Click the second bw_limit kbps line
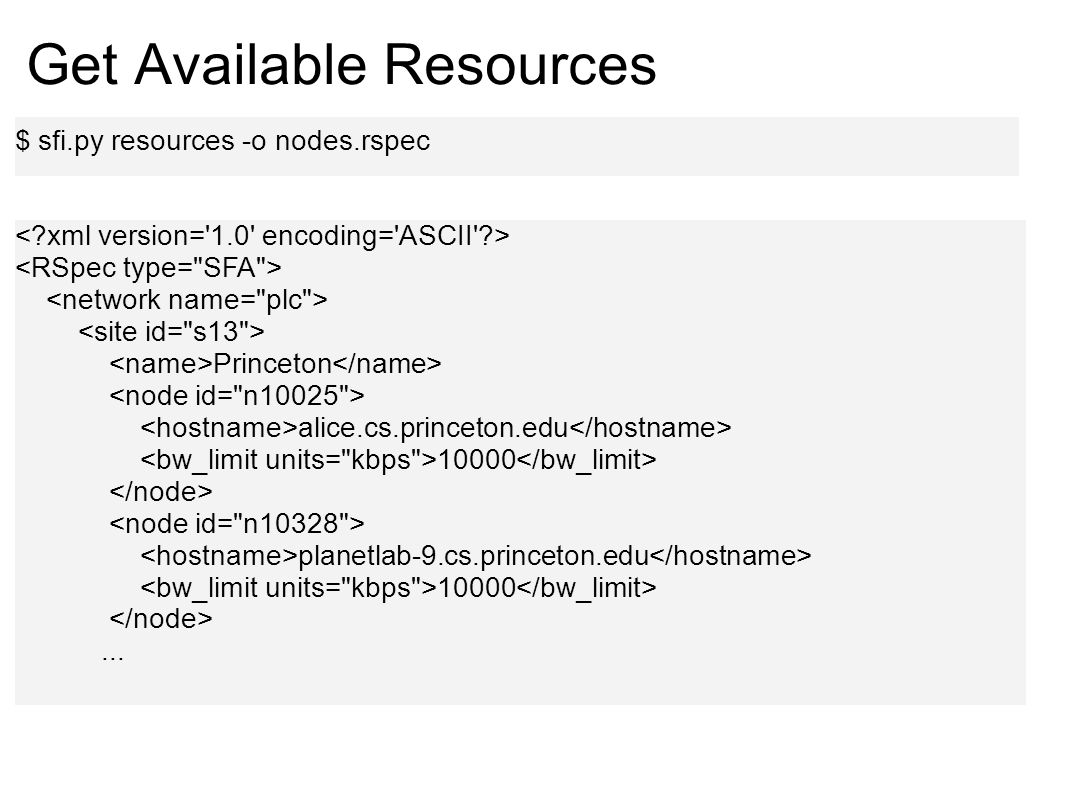Screen dimensions: 1066x800 point(398,588)
